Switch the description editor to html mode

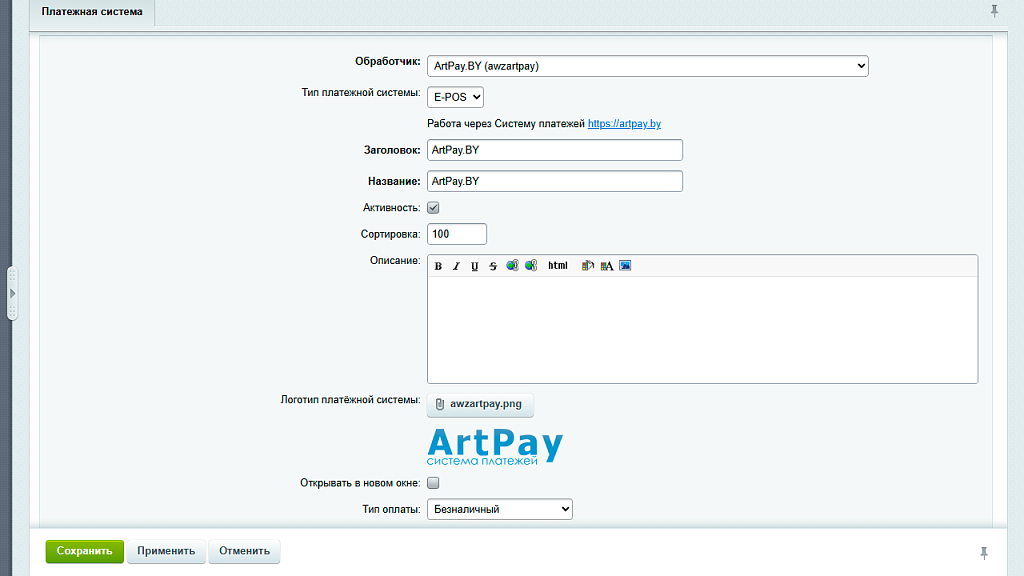click(x=558, y=265)
